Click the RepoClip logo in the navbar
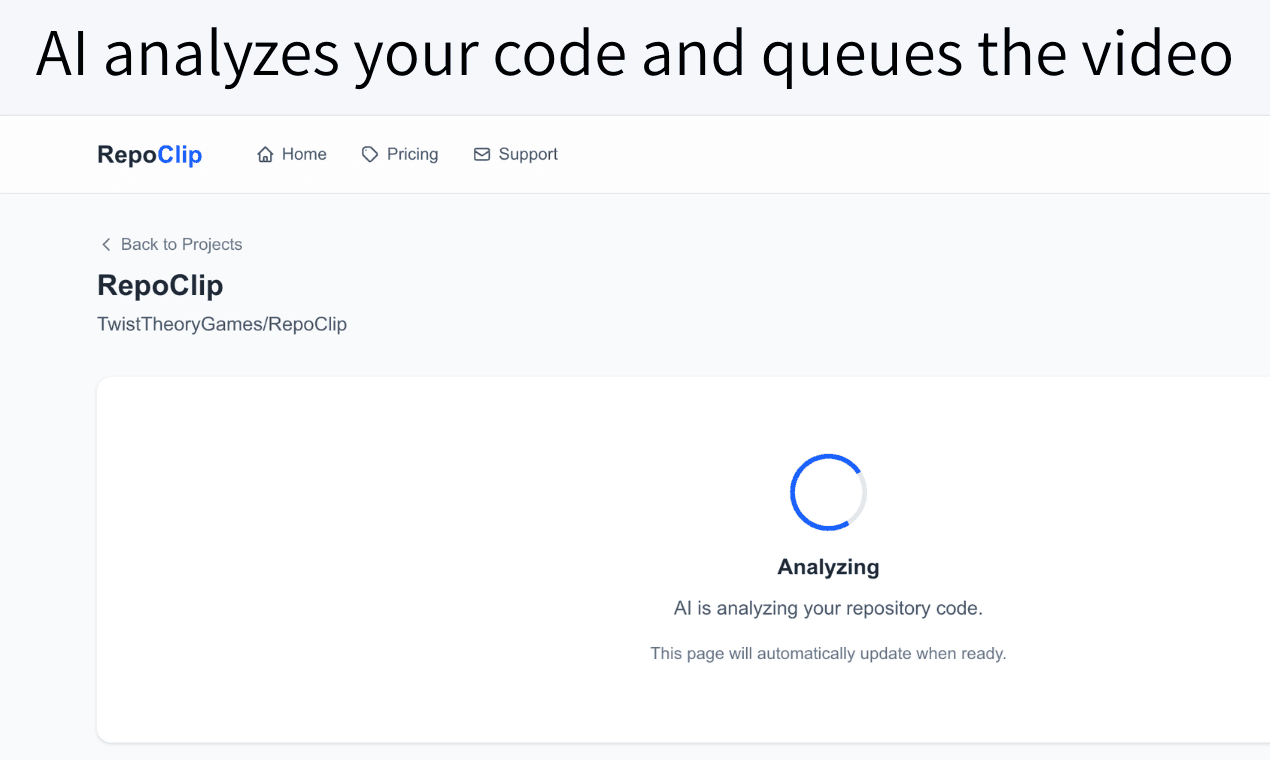 [x=149, y=155]
